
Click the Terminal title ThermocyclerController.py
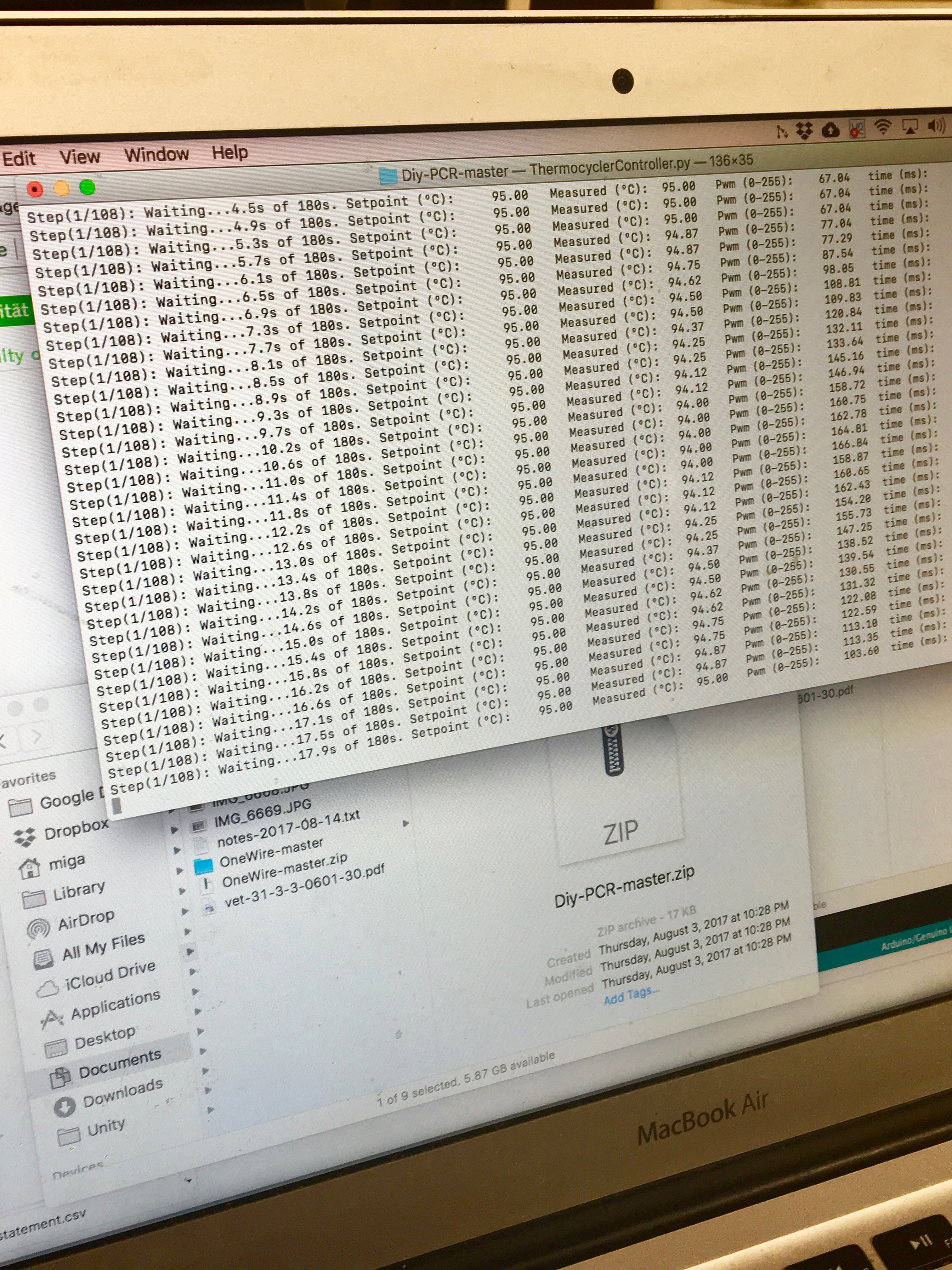[x=610, y=167]
